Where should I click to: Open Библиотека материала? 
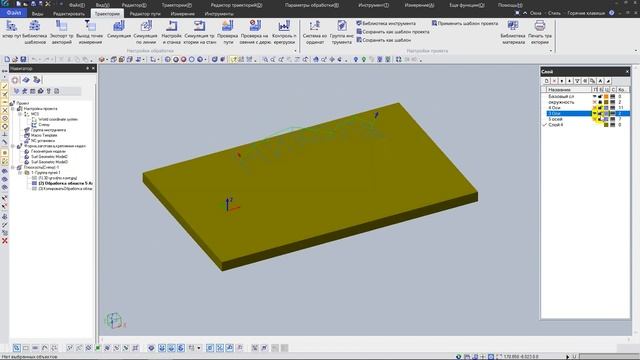point(513,32)
